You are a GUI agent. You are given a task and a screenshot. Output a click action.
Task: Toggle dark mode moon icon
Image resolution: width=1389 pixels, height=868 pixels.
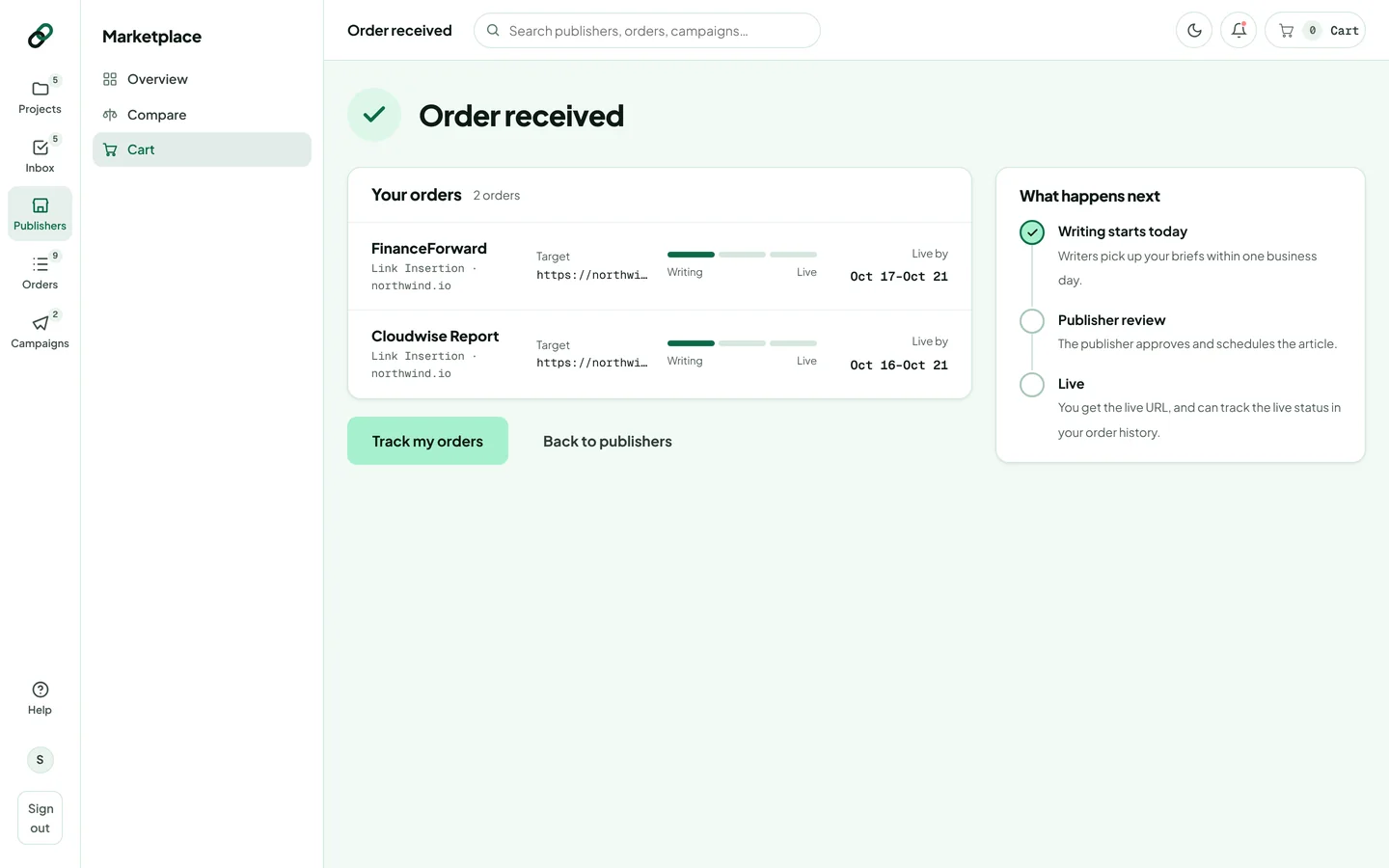pos(1194,30)
